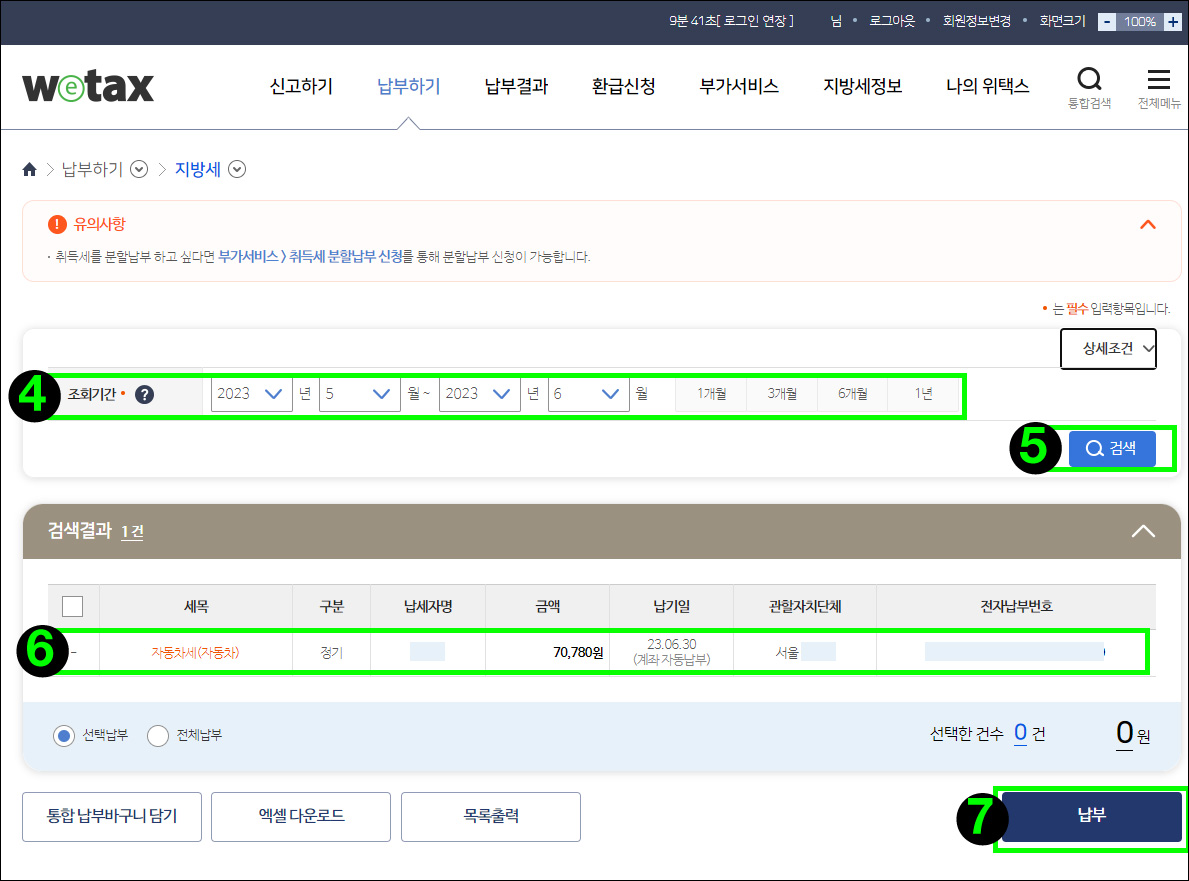The width and height of the screenshot is (1189, 881).
Task: Open the ending month 6 dropdown
Action: (588, 394)
